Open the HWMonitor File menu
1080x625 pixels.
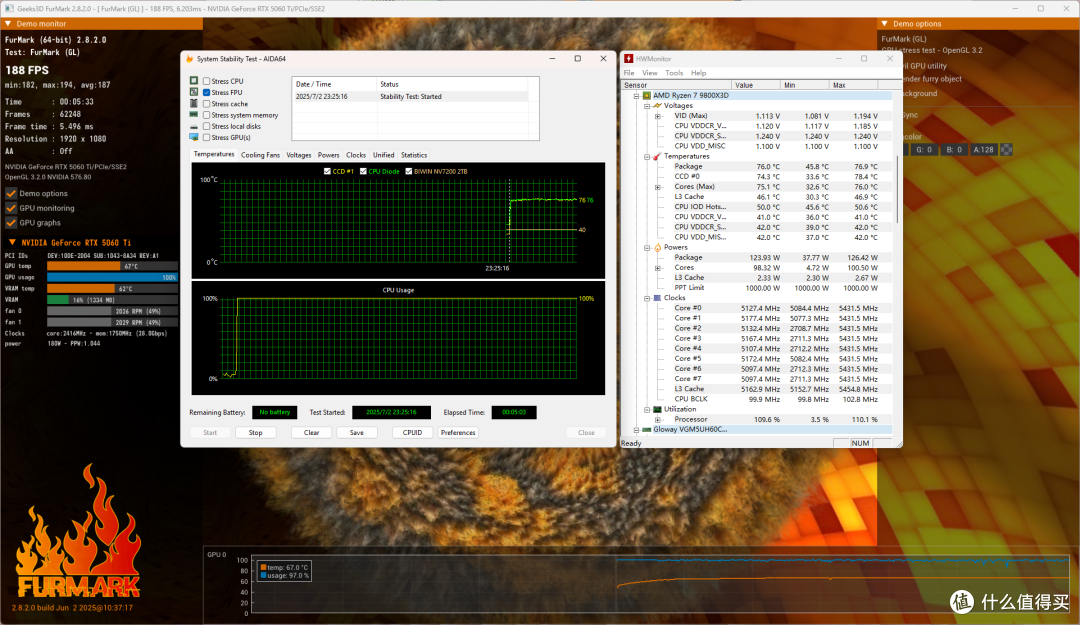coord(629,72)
